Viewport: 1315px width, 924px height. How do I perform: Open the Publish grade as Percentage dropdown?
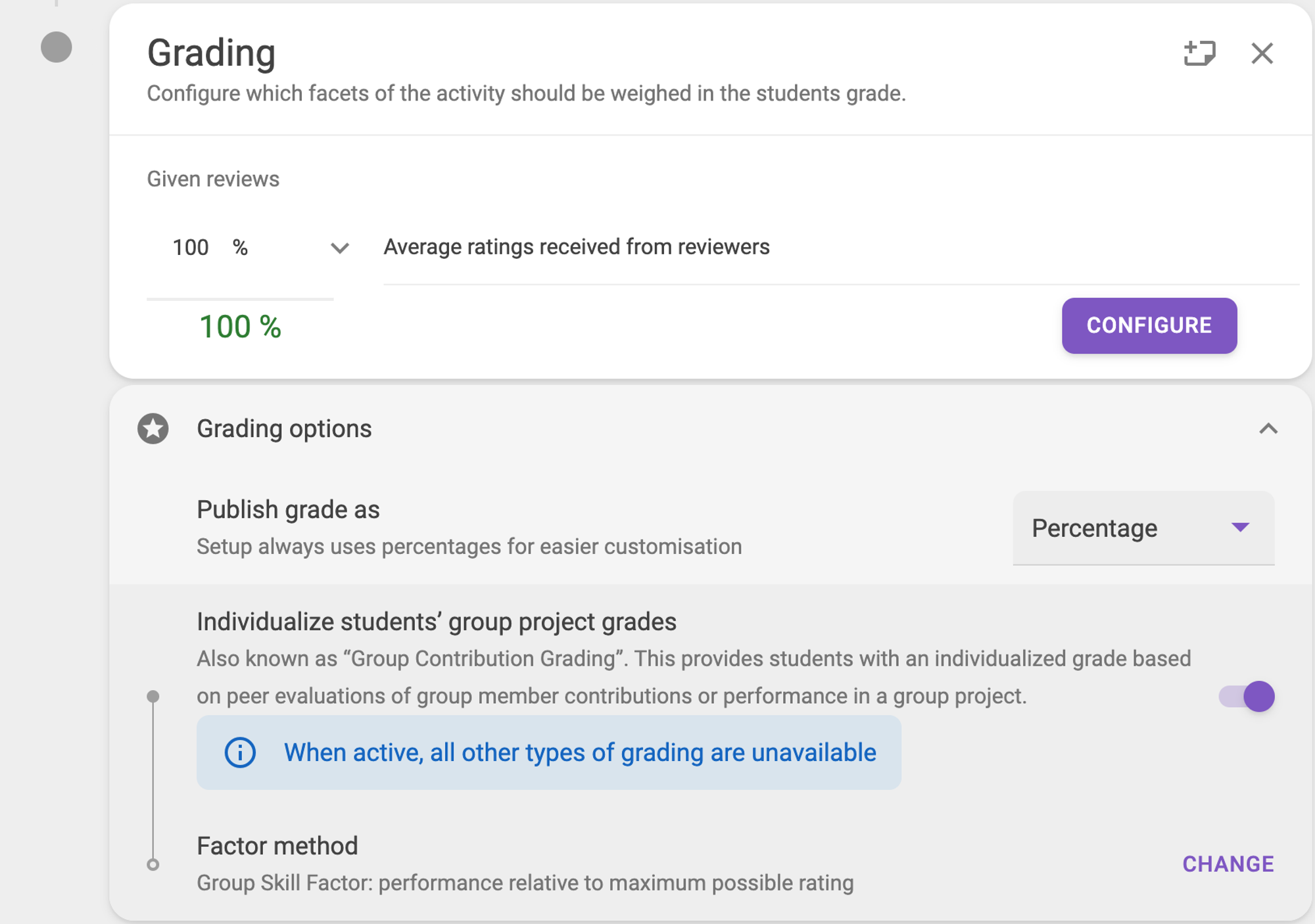[1143, 528]
